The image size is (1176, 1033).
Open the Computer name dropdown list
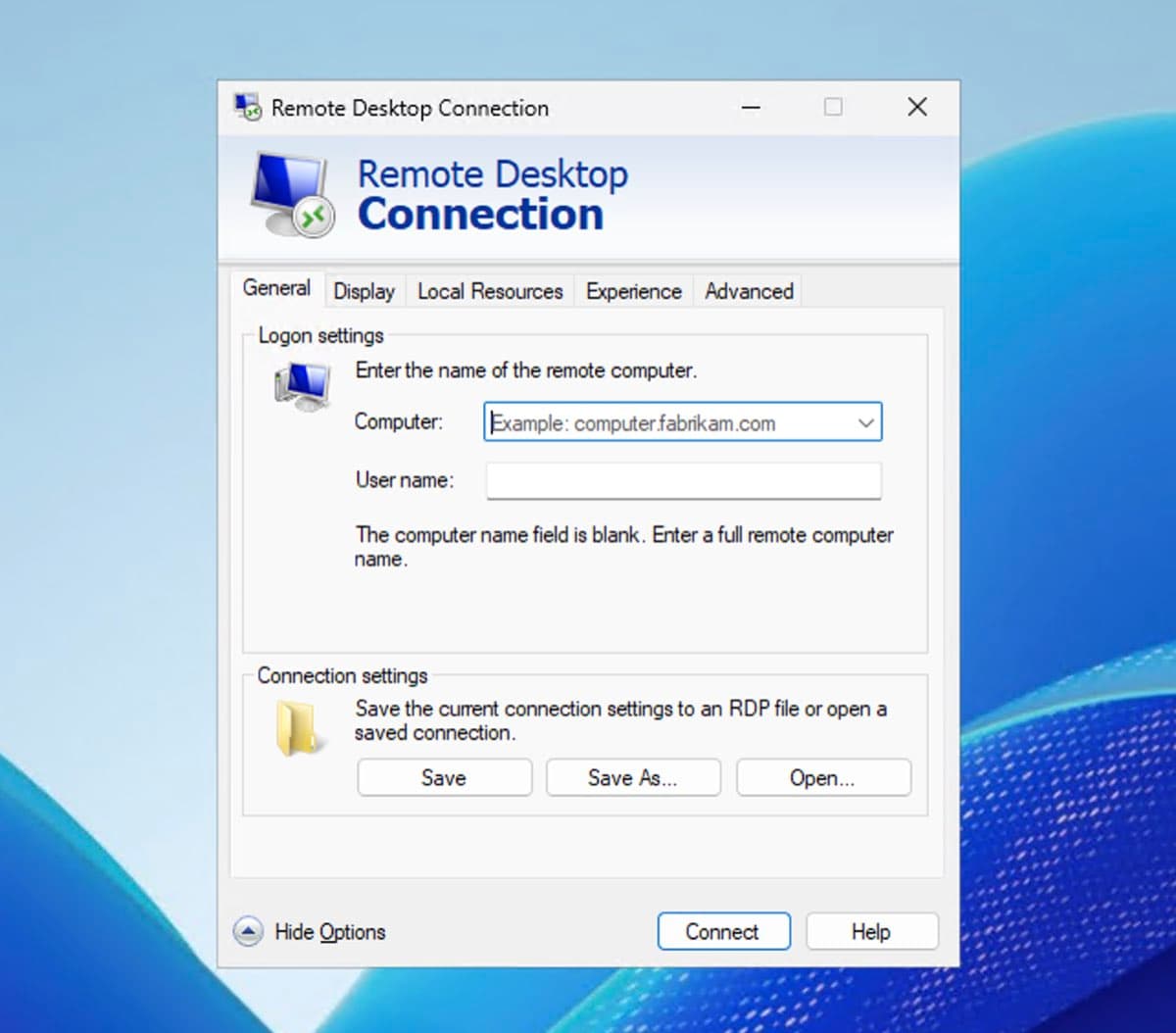pos(864,421)
